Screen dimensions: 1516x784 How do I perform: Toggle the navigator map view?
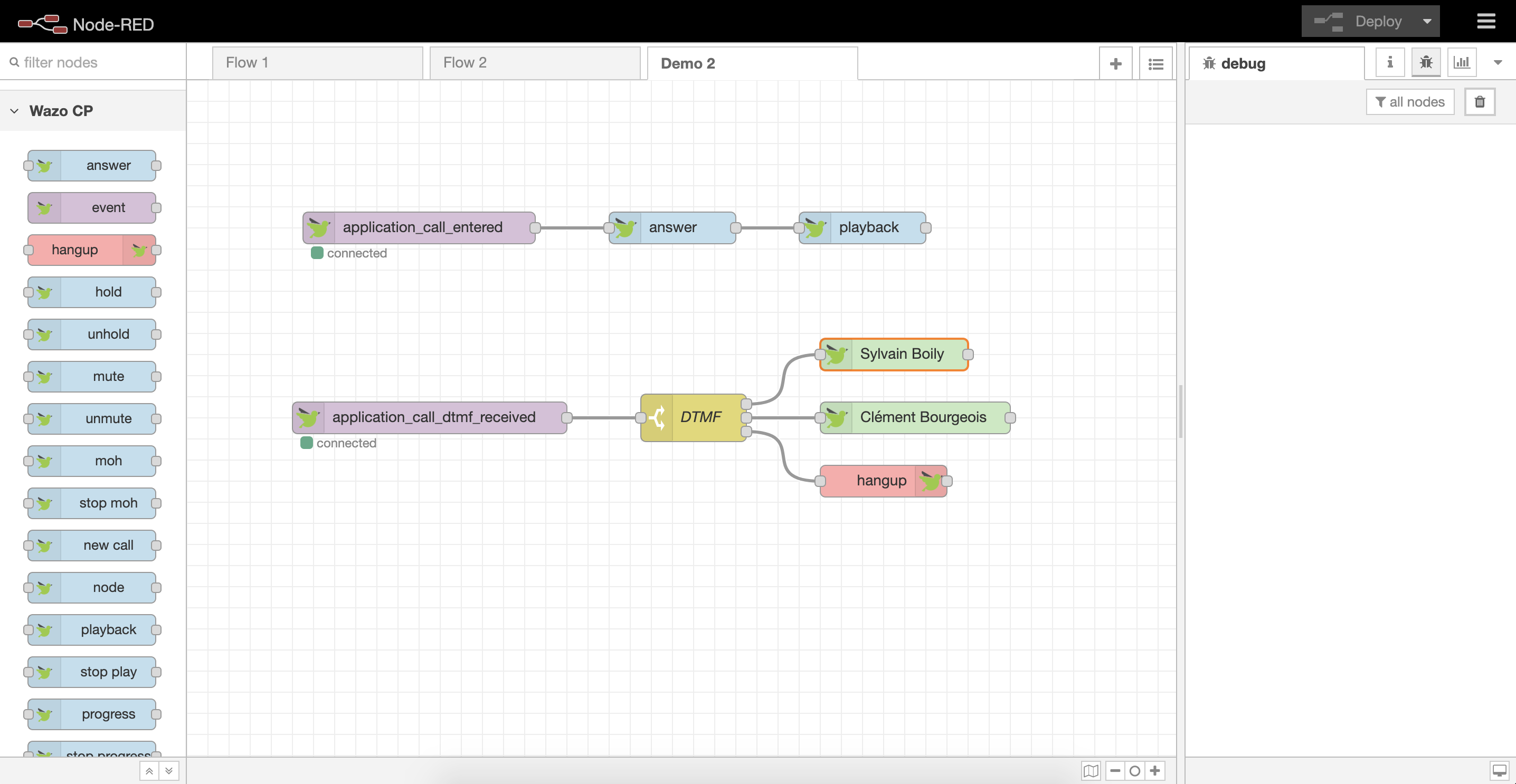(1091, 770)
